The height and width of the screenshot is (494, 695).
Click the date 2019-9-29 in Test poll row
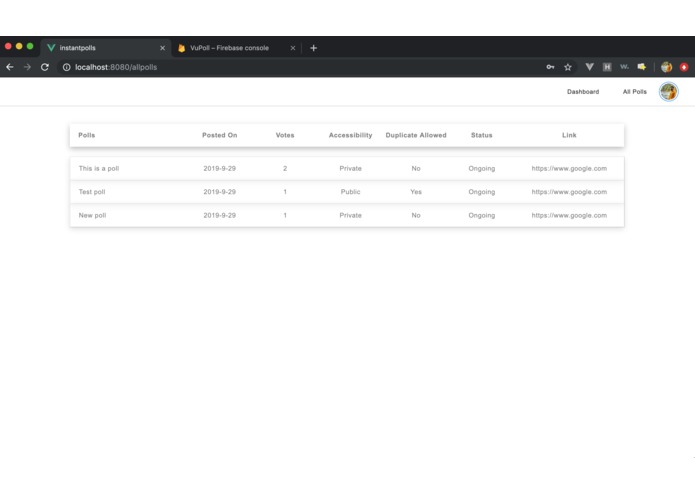[x=219, y=192]
